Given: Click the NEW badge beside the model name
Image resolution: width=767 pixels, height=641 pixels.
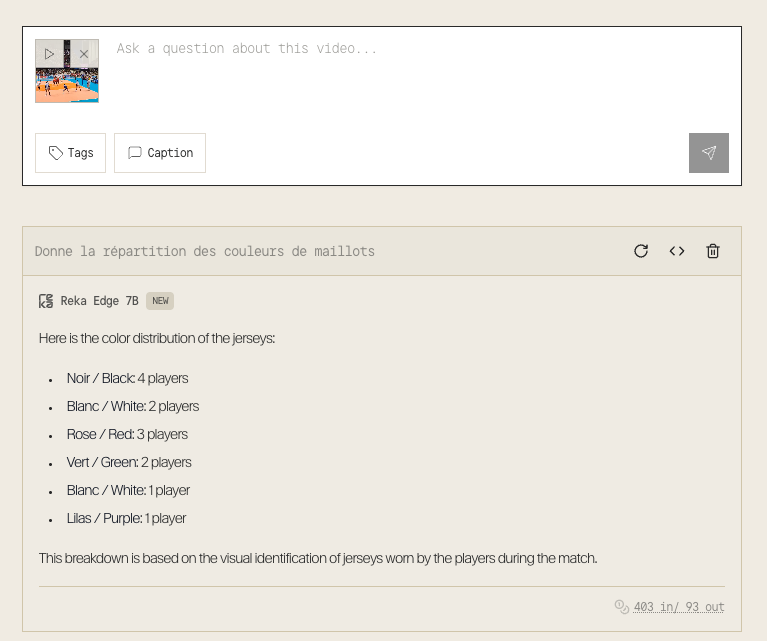Looking at the screenshot, I should [x=160, y=301].
